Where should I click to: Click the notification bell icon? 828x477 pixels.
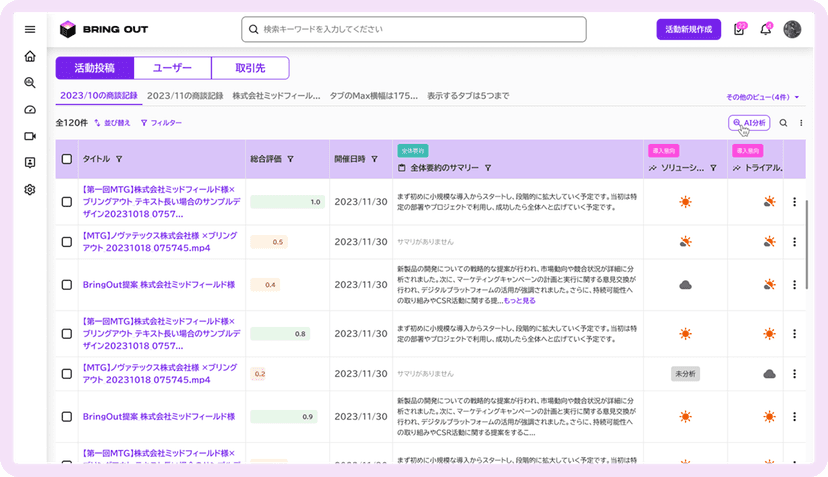(x=765, y=30)
